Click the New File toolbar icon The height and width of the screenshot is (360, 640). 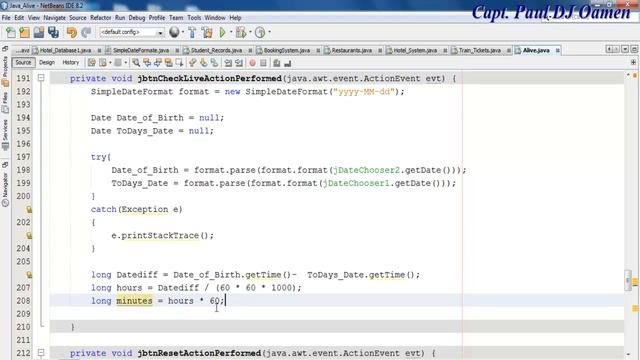pos(11,32)
